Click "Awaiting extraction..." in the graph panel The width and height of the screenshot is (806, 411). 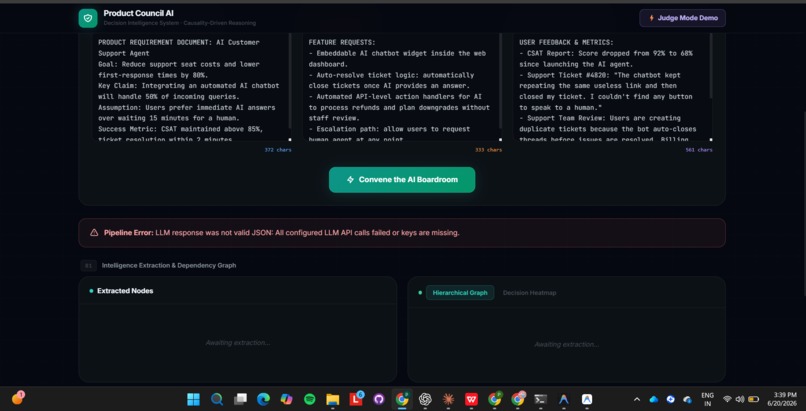click(x=566, y=344)
